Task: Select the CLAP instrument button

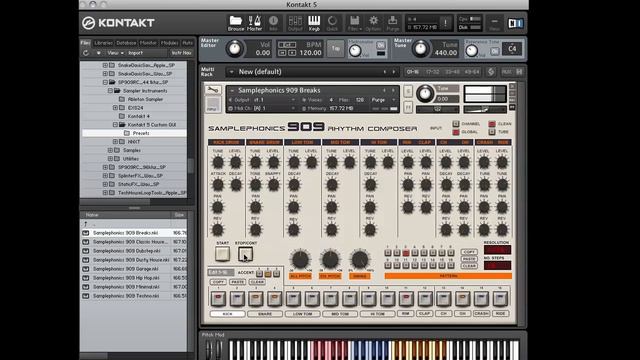Action: 424,313
